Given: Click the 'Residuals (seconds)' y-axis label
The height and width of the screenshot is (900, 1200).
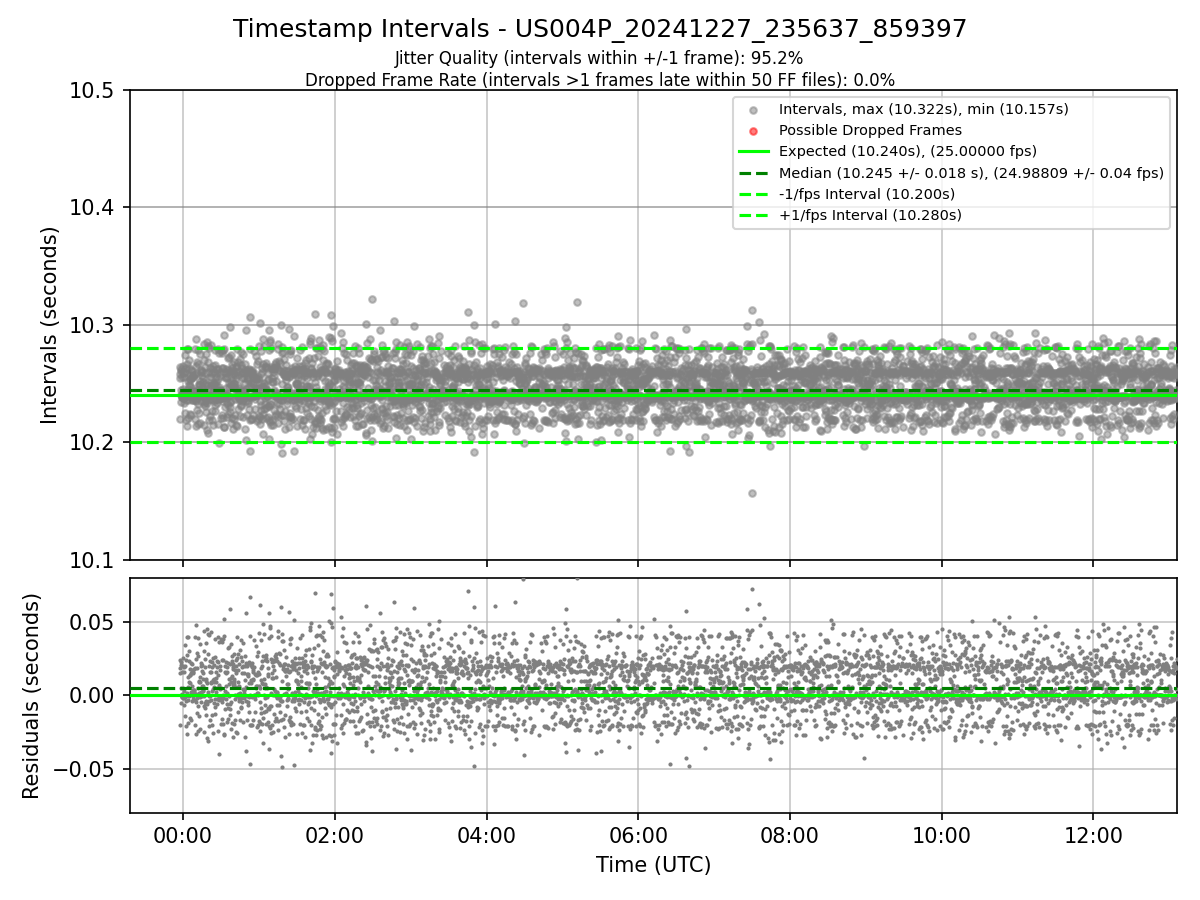Looking at the screenshot, I should [31, 696].
